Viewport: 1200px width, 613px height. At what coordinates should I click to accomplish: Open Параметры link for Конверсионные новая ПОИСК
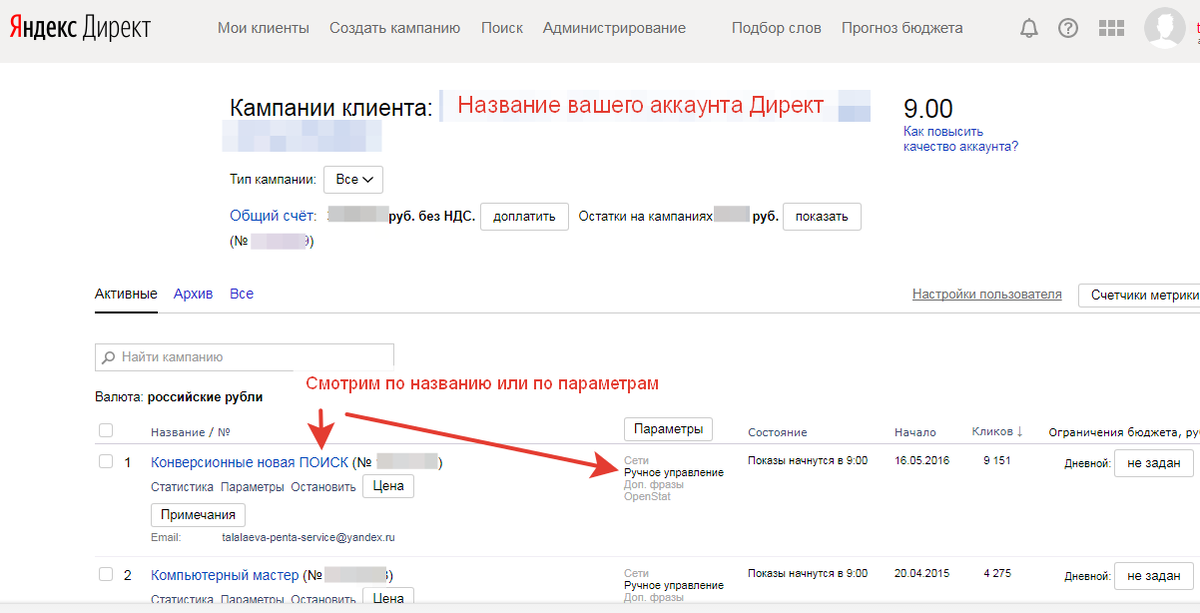click(252, 487)
